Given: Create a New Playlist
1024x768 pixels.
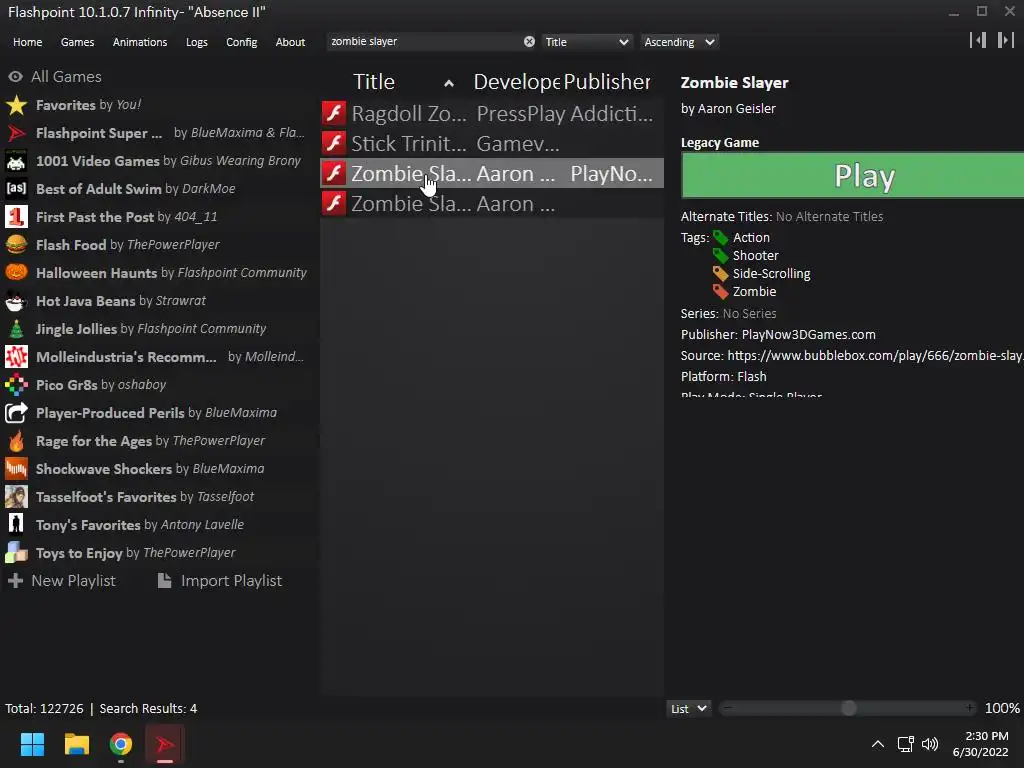Looking at the screenshot, I should [61, 581].
